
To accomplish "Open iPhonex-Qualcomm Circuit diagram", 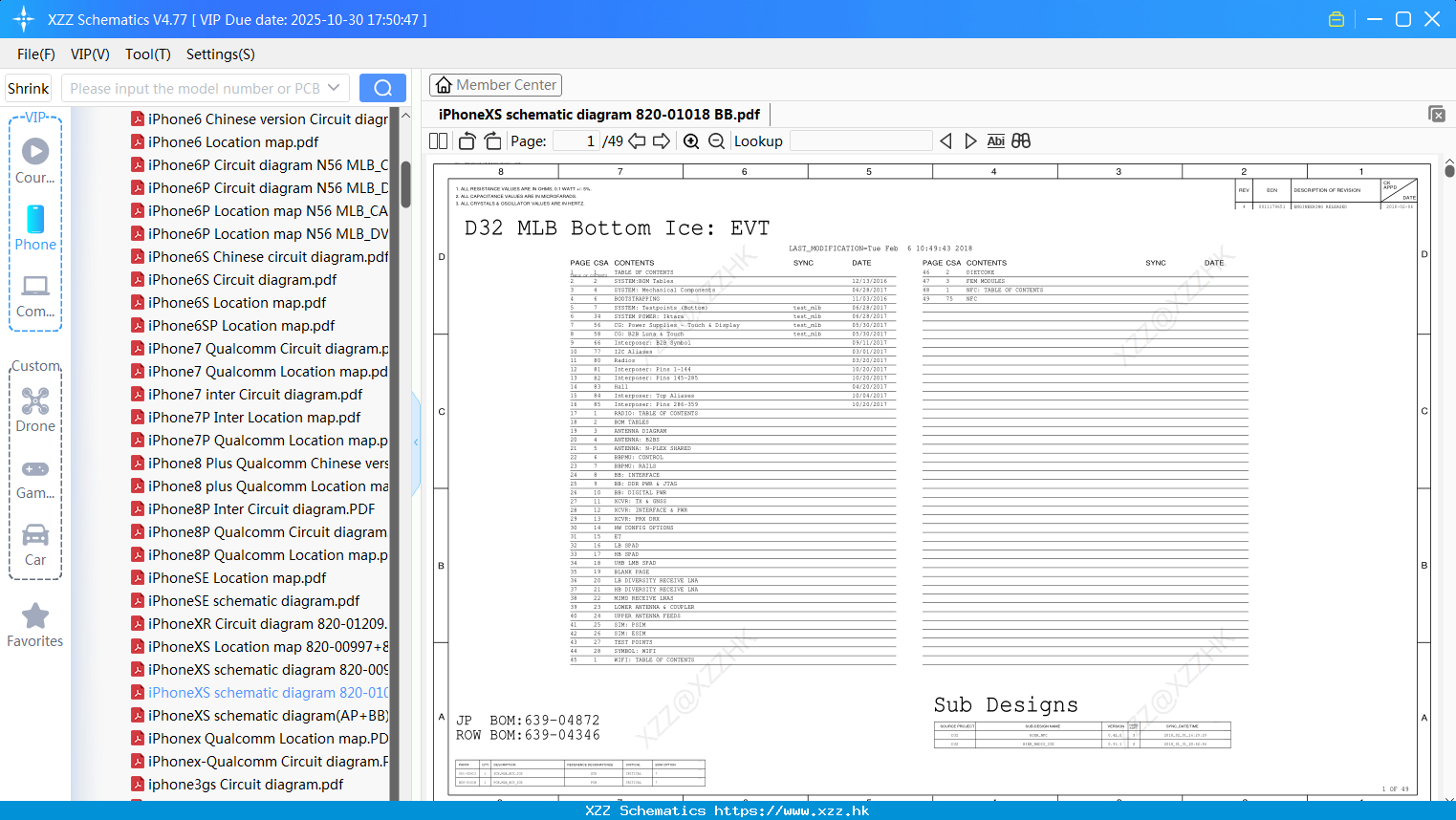I will tap(268, 762).
